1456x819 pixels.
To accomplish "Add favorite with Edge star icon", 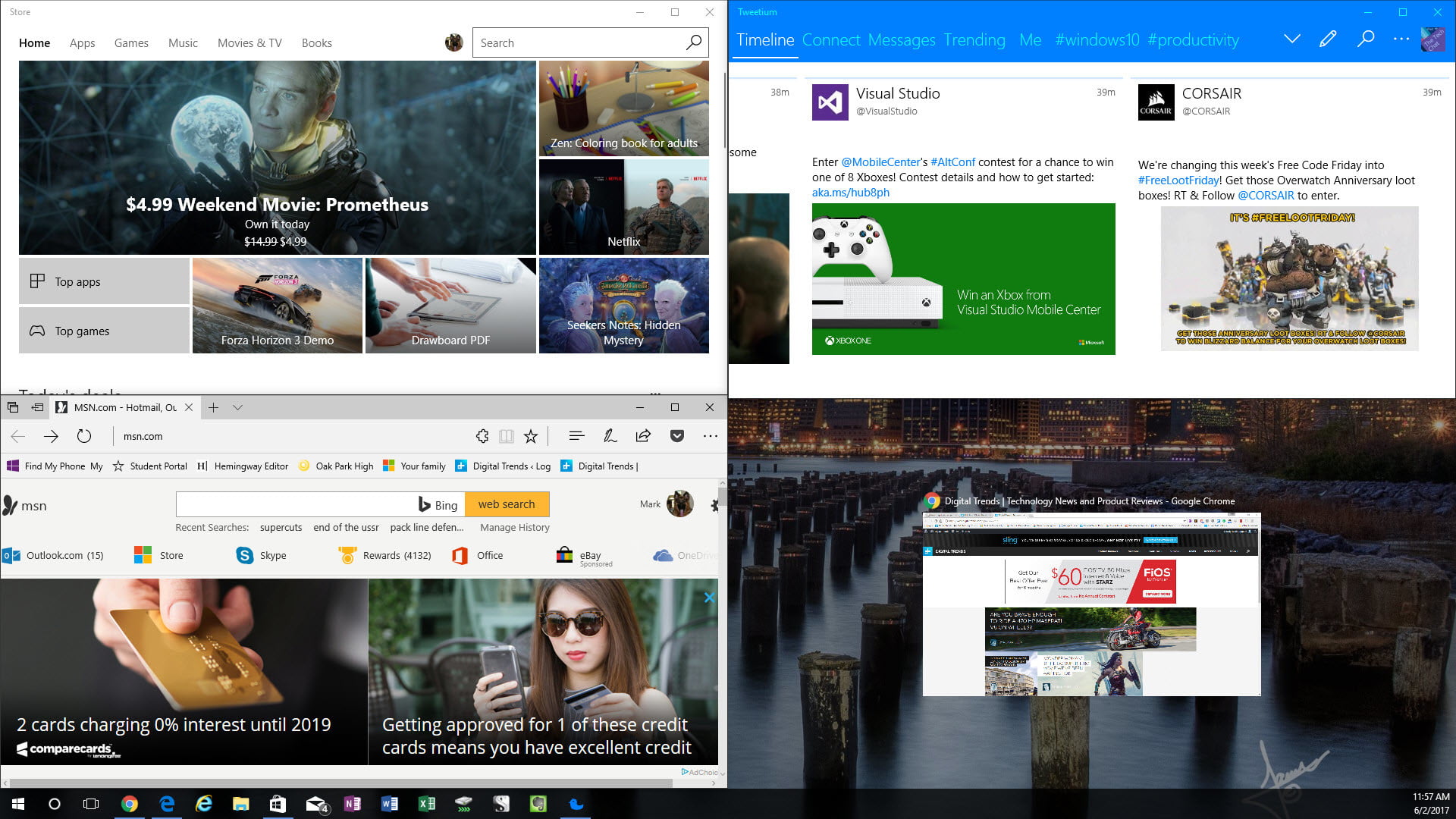I will [x=531, y=436].
